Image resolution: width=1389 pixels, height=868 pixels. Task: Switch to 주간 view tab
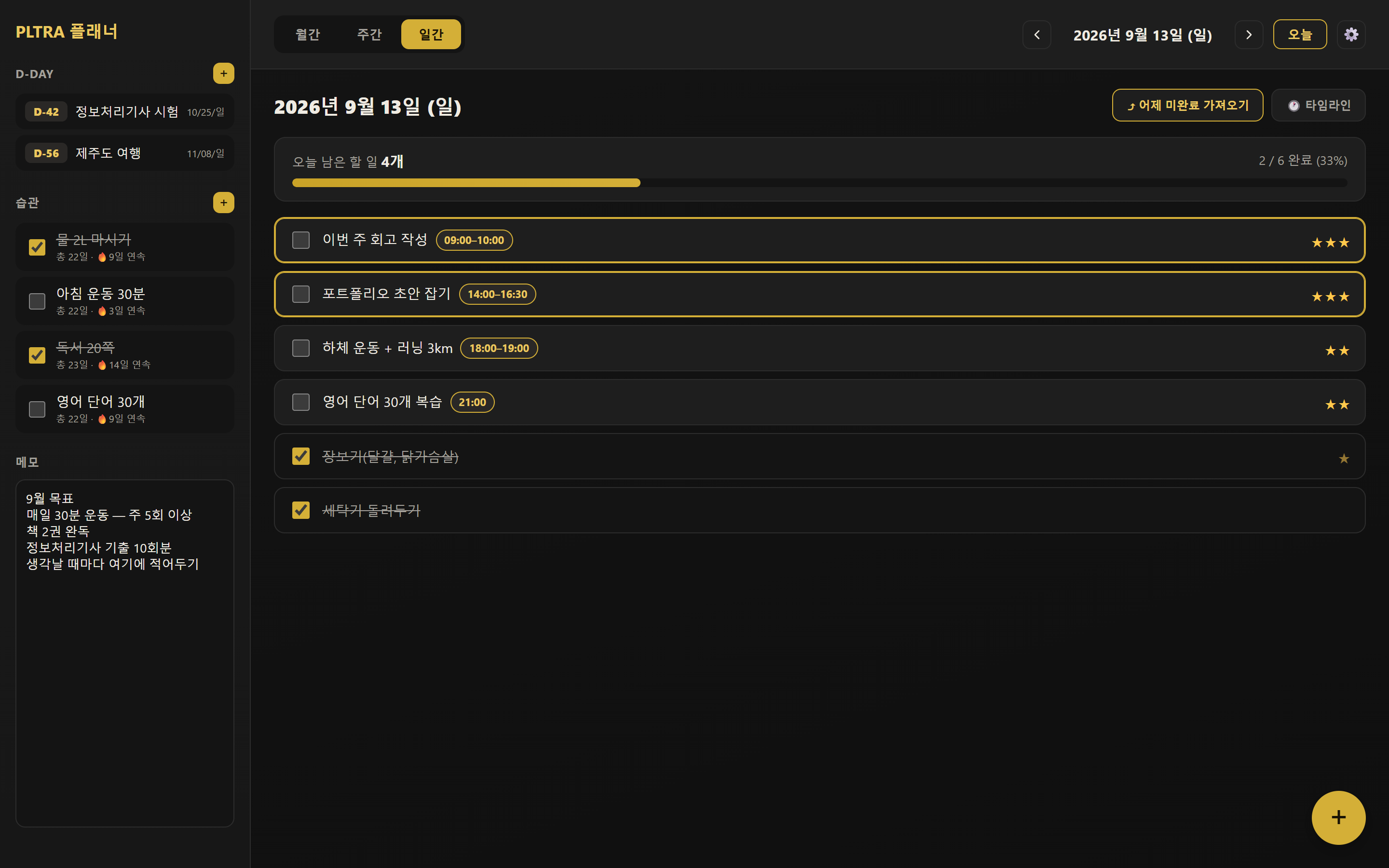coord(369,34)
